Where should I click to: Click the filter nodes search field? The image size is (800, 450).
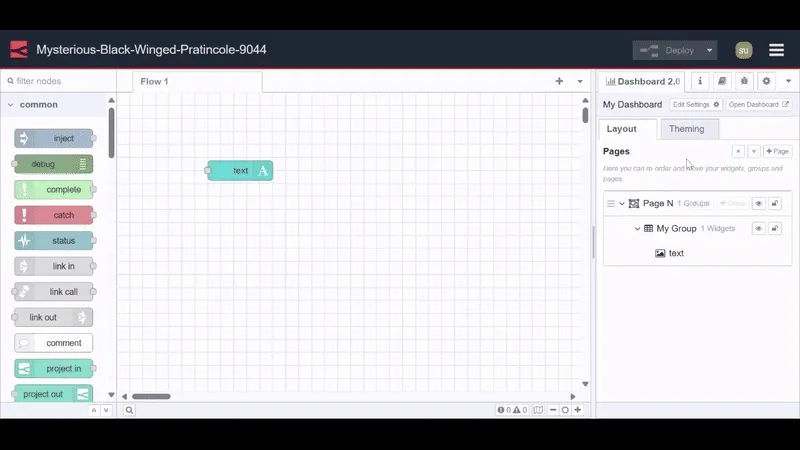[x=59, y=81]
